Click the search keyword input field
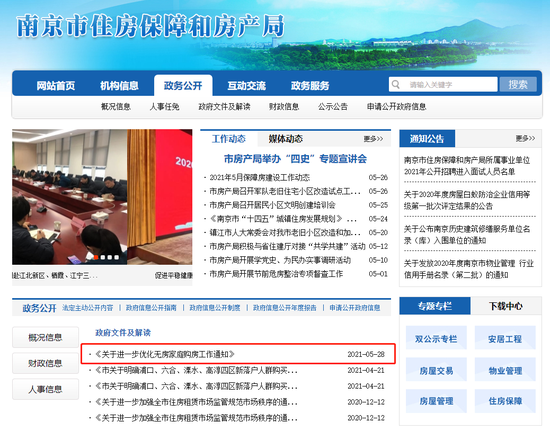Screen dimensions: 550x431 (443, 85)
